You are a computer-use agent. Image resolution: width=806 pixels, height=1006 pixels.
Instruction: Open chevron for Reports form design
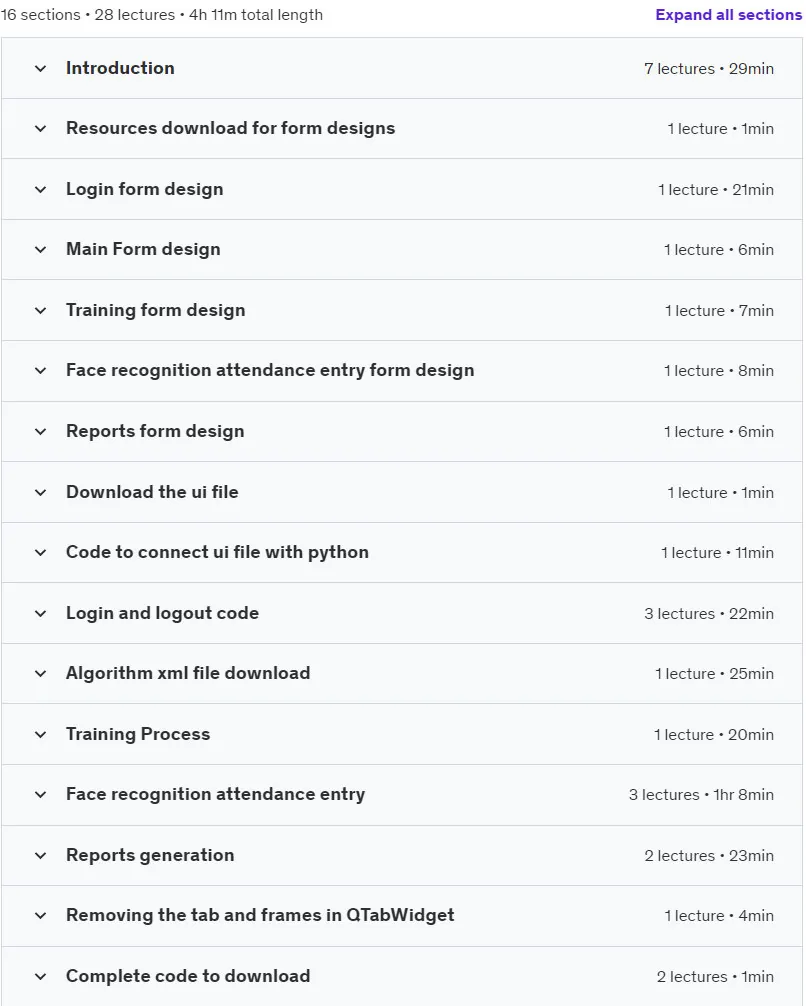pos(40,431)
